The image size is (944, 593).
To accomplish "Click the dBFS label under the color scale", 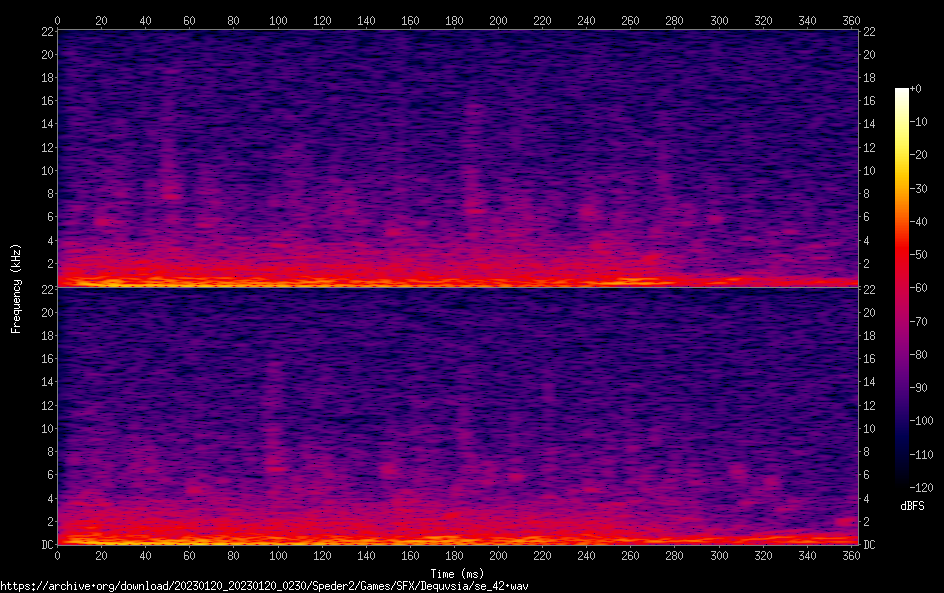I will [912, 507].
